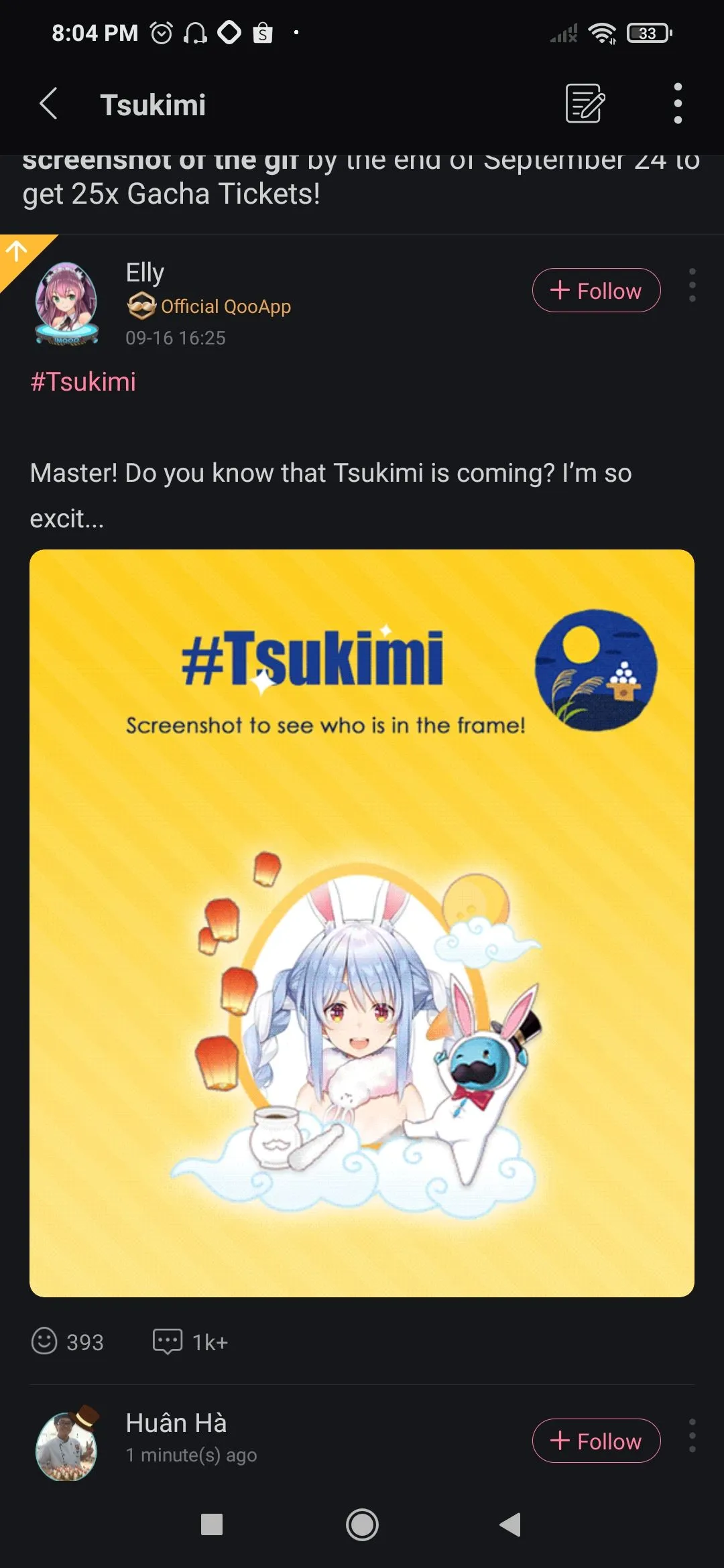Open the compose post icon
This screenshot has width=724, height=1568.
(585, 104)
